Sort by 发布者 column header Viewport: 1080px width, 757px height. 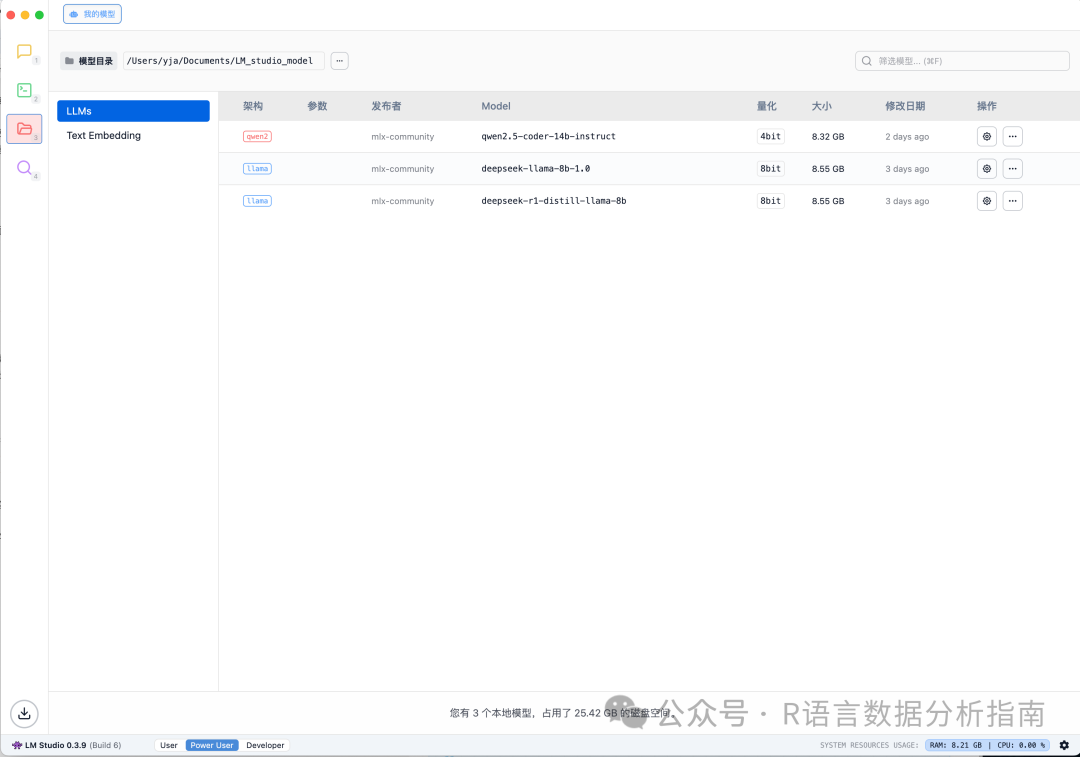tap(386, 106)
